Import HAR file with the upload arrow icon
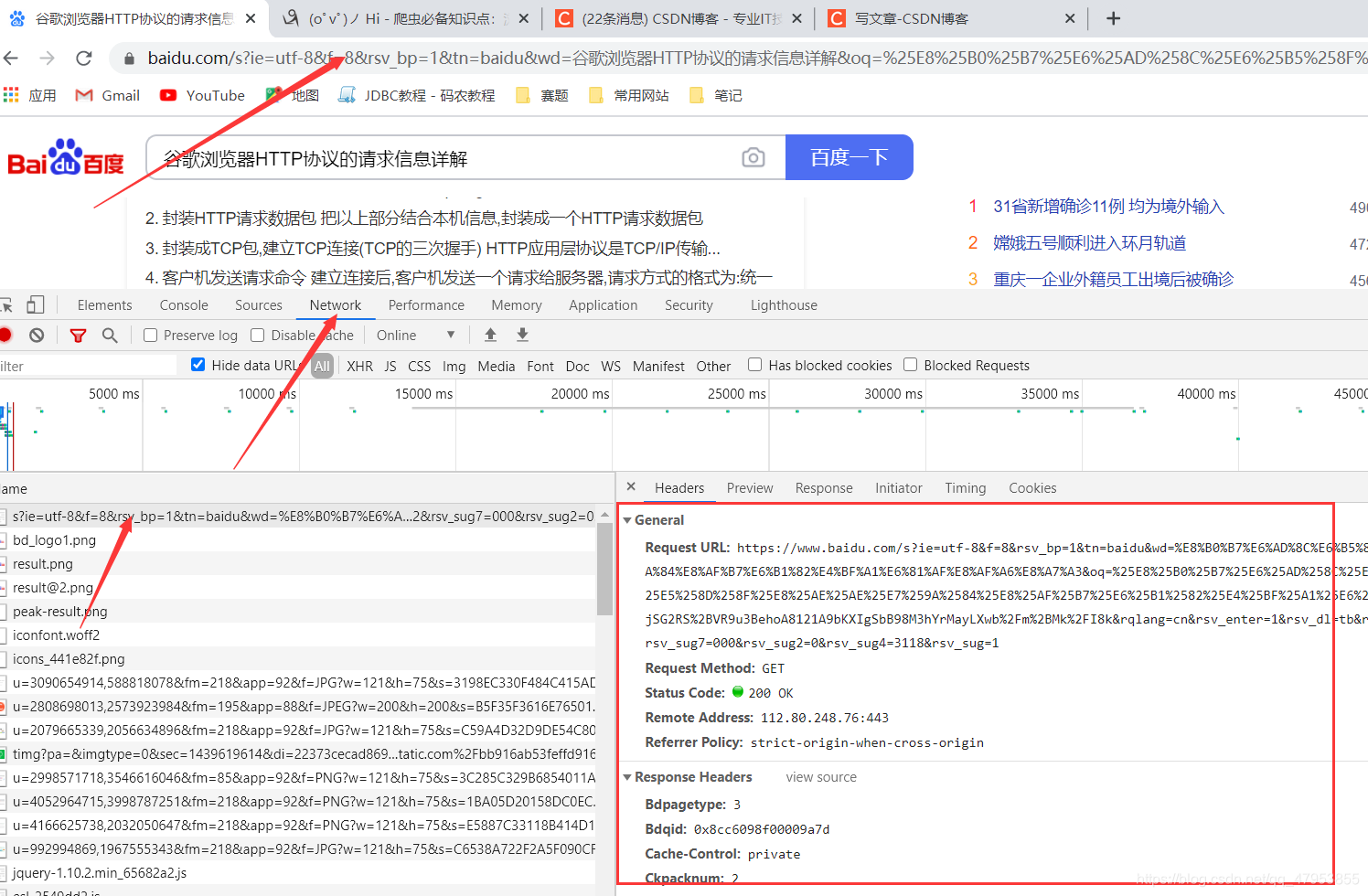 [x=490, y=335]
